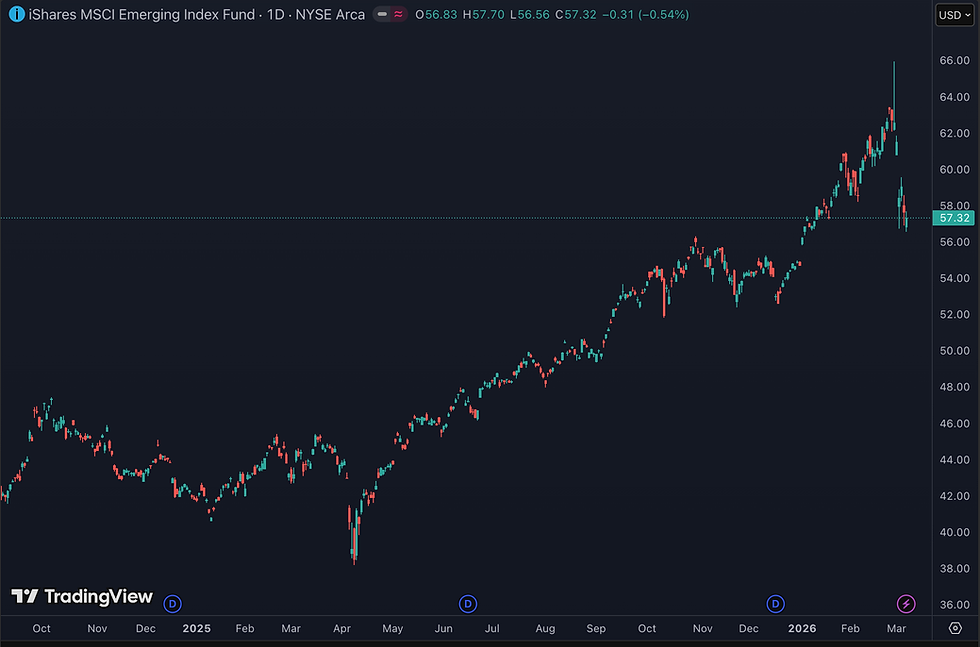Click the NYSE Arca exchange label
Screen dimensions: 980x647
tap(330, 14)
